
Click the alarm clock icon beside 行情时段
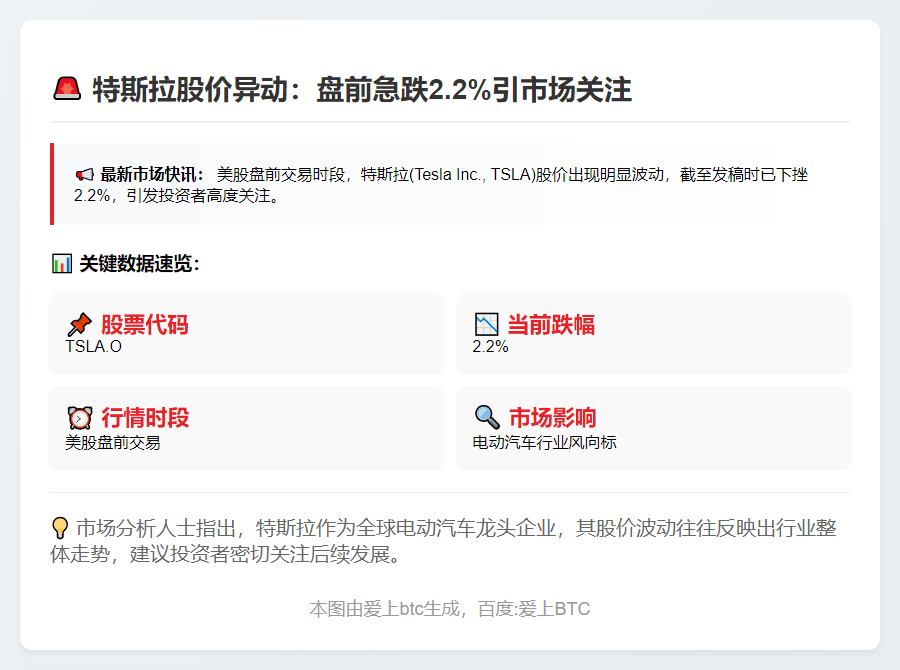(80, 417)
